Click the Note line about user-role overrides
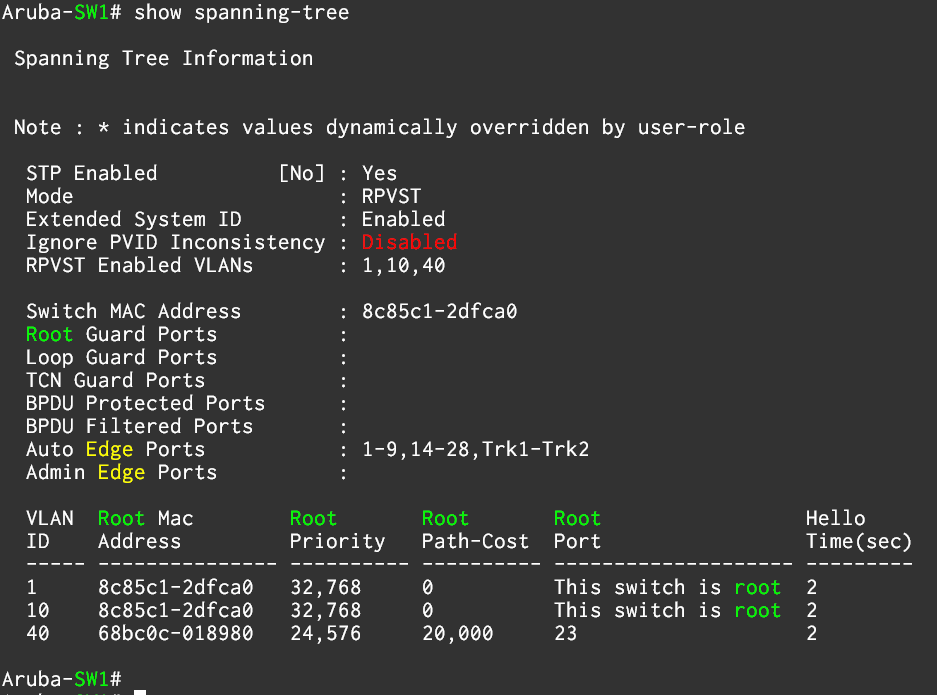 click(379, 127)
